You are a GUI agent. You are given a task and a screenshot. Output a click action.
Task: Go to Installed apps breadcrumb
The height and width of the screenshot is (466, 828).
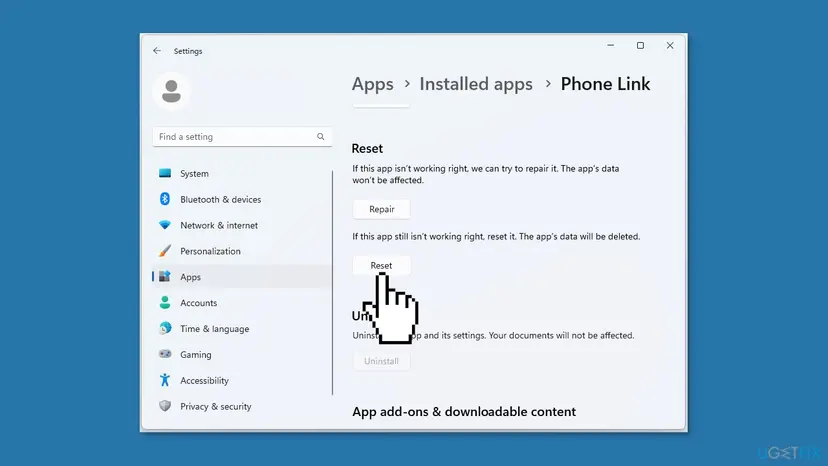pyautogui.click(x=476, y=84)
